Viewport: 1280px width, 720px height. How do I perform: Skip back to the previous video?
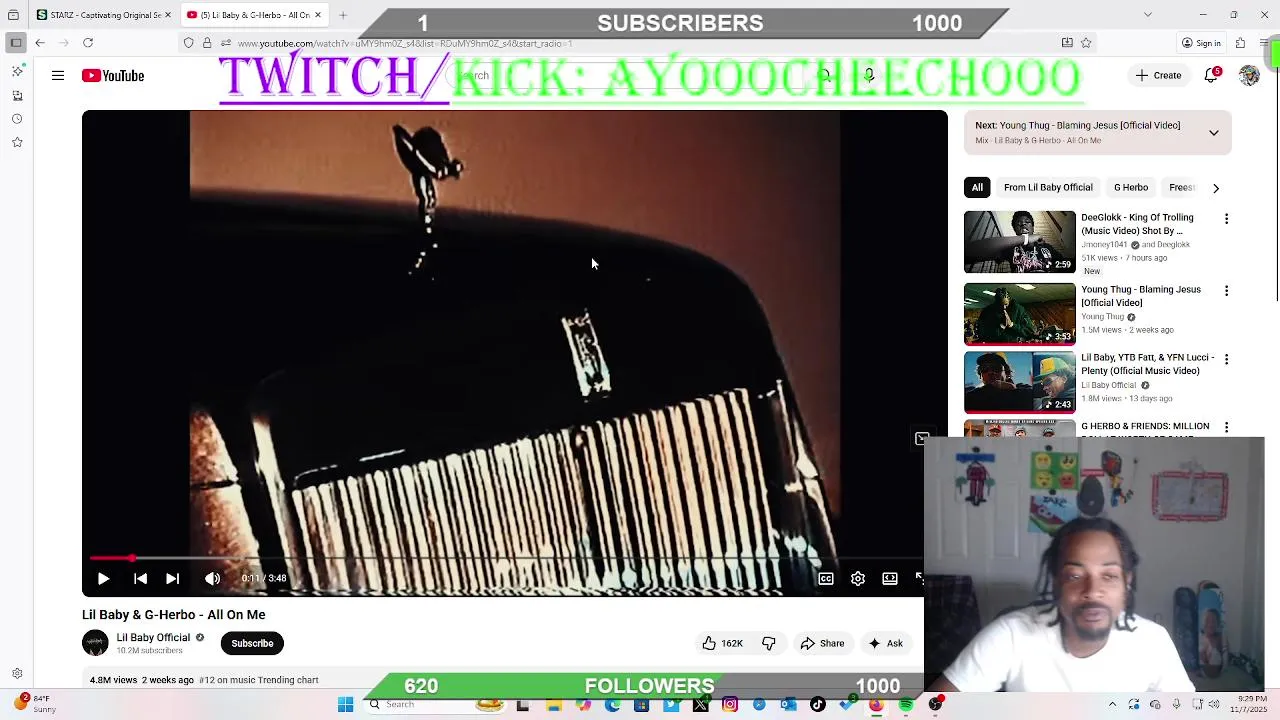pos(140,578)
